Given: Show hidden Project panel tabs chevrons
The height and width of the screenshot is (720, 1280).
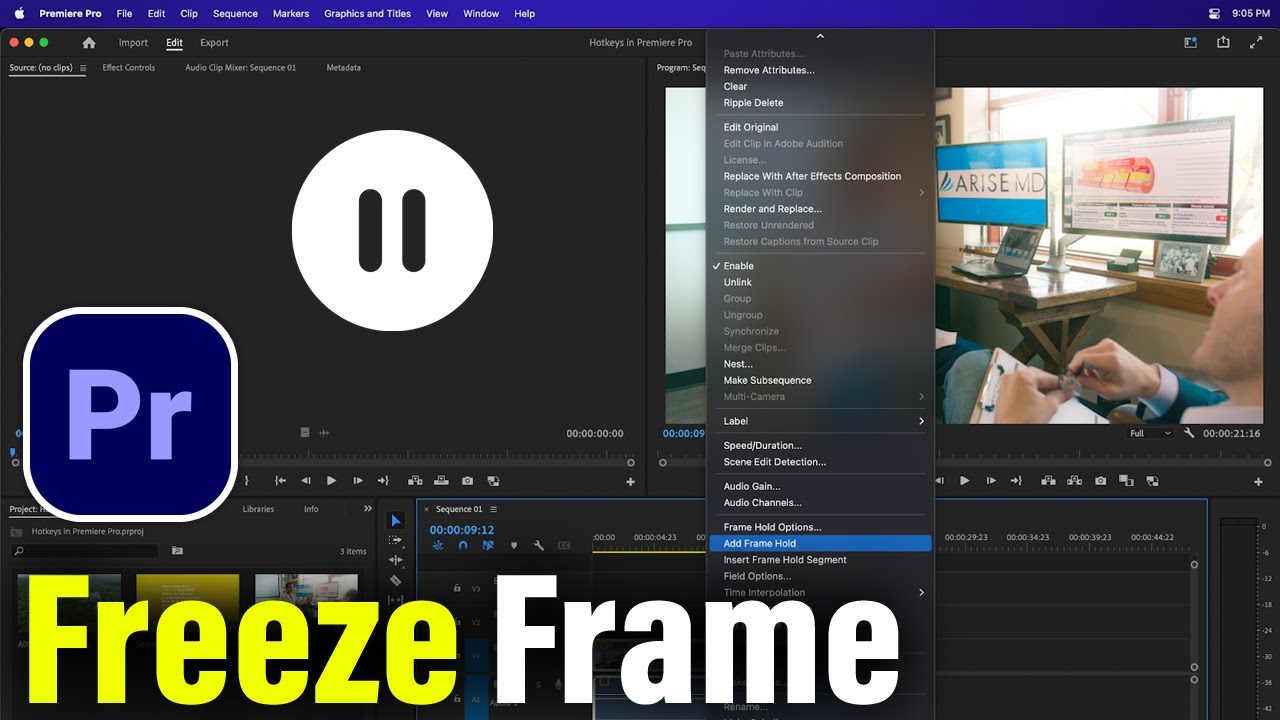Looking at the screenshot, I should 367,509.
